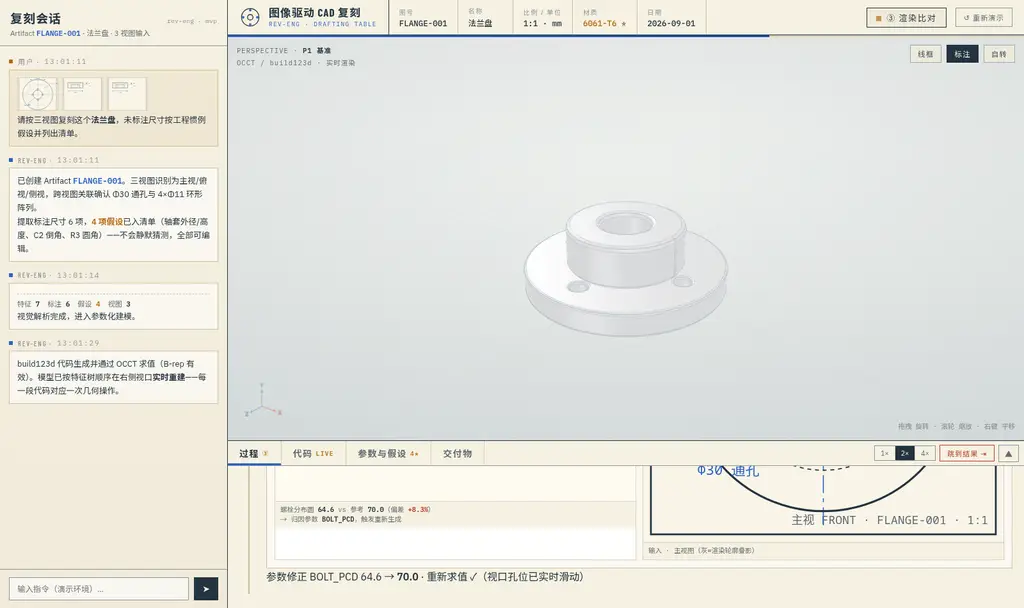Click the OCCT / build123d · 实时渲染 label

click(296, 63)
